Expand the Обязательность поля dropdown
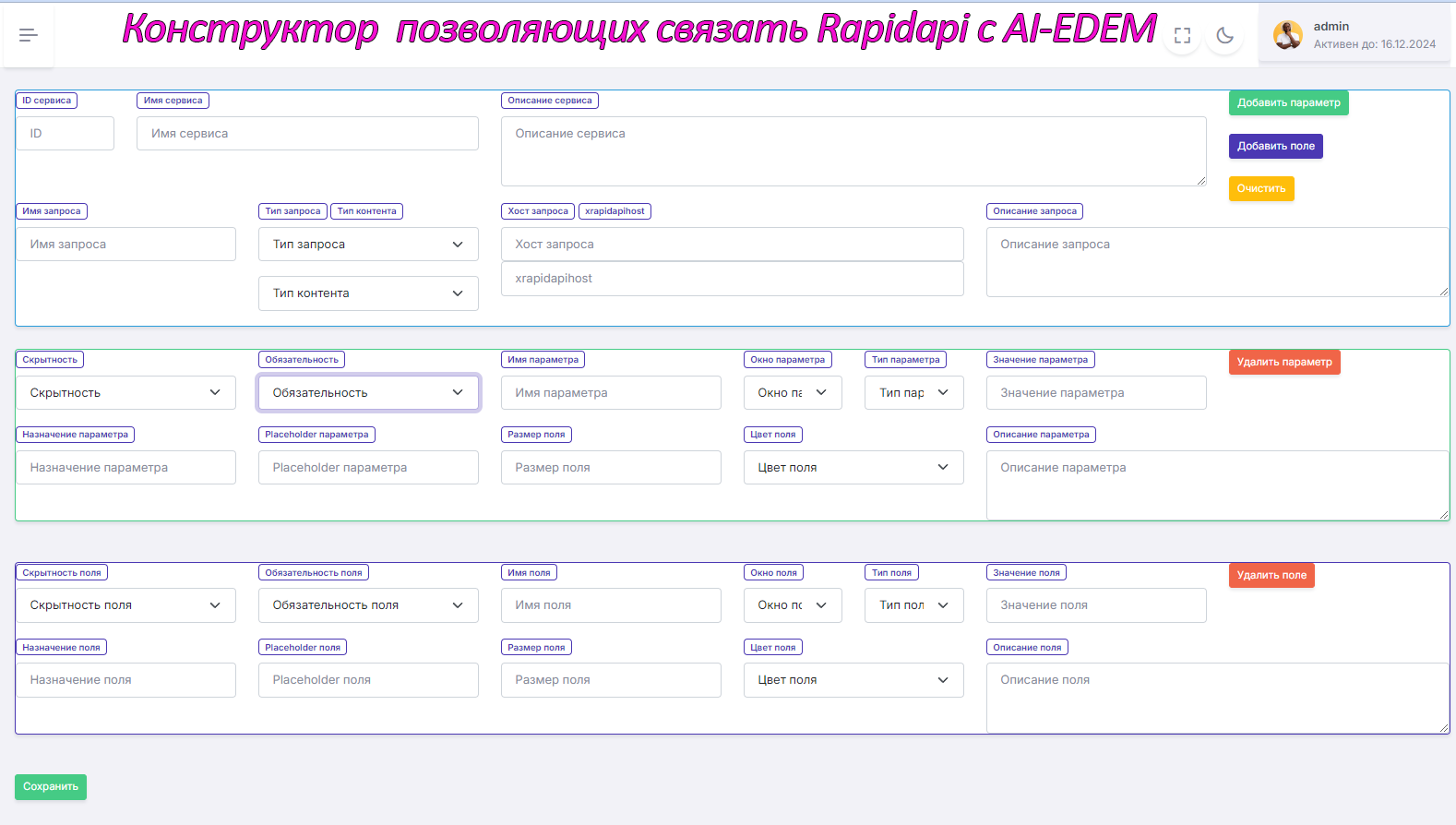This screenshot has height=825, width=1456. coord(368,605)
